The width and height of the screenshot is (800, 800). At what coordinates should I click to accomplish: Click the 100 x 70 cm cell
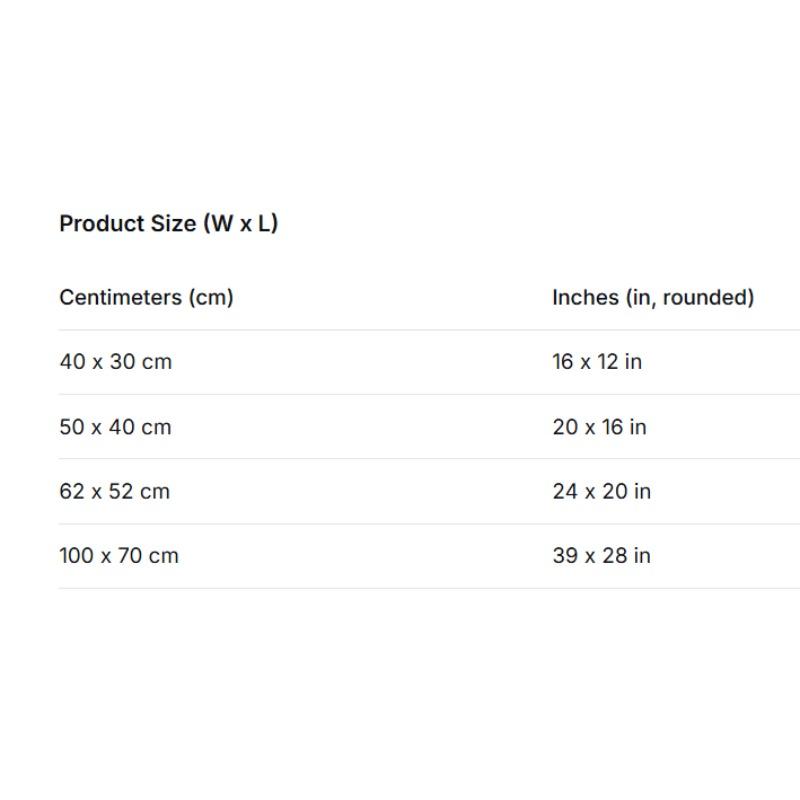coord(119,556)
